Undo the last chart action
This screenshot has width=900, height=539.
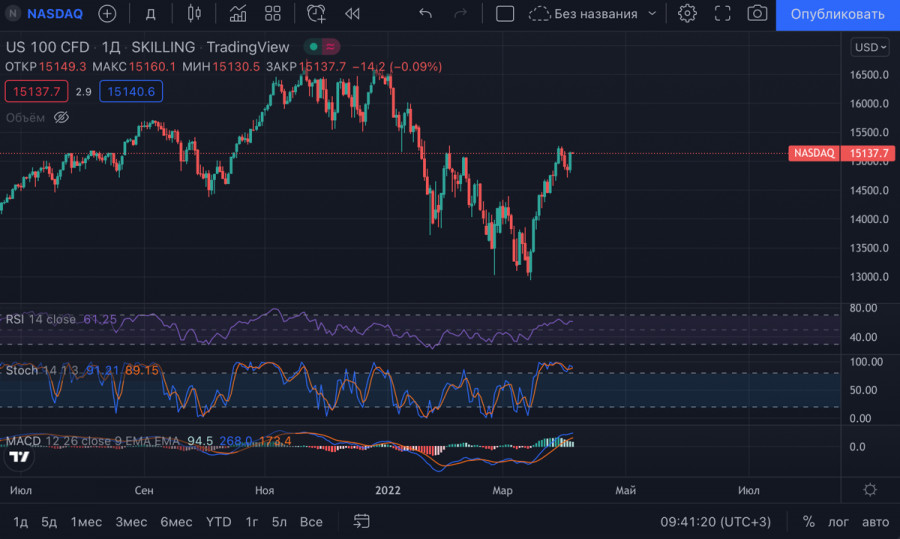click(x=425, y=13)
